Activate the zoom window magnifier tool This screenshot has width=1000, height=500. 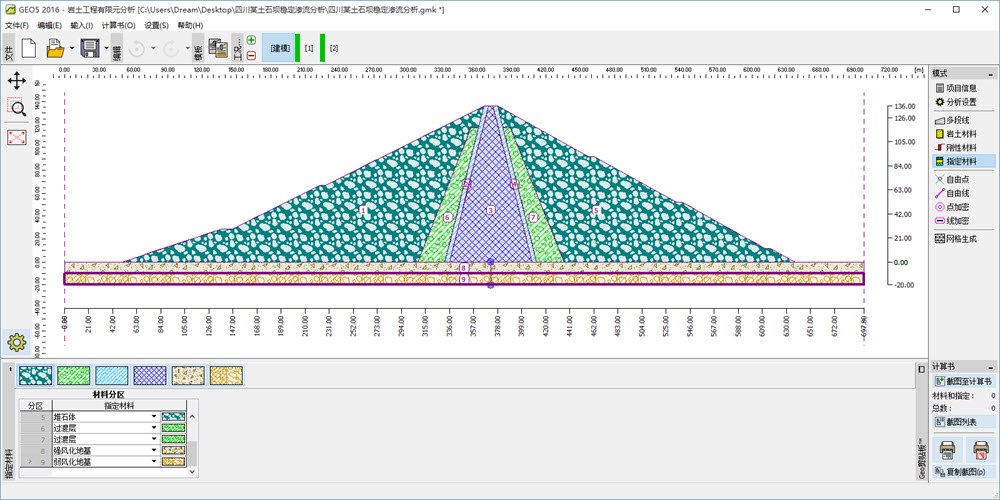tap(17, 107)
